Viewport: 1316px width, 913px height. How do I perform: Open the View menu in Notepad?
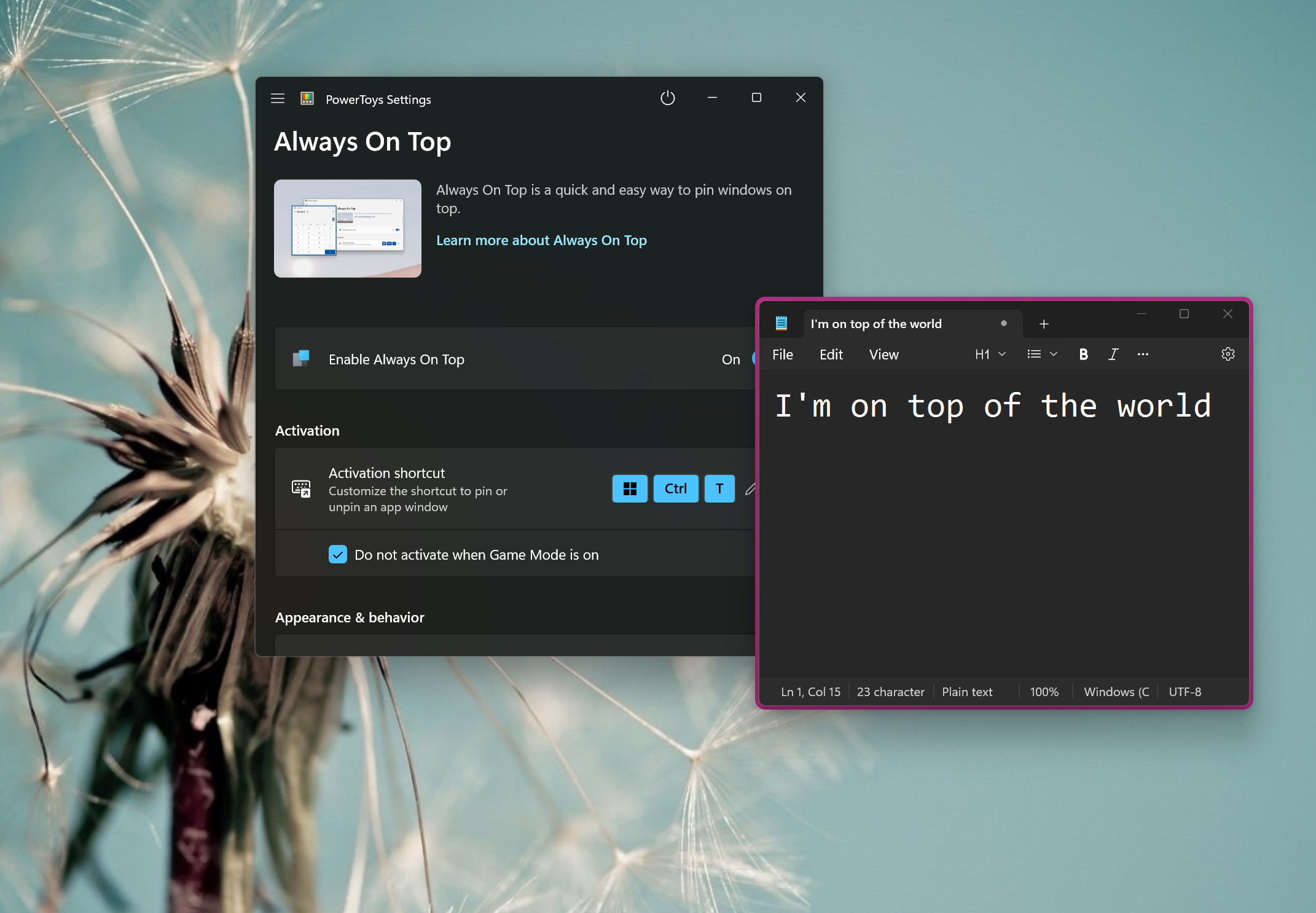click(883, 355)
